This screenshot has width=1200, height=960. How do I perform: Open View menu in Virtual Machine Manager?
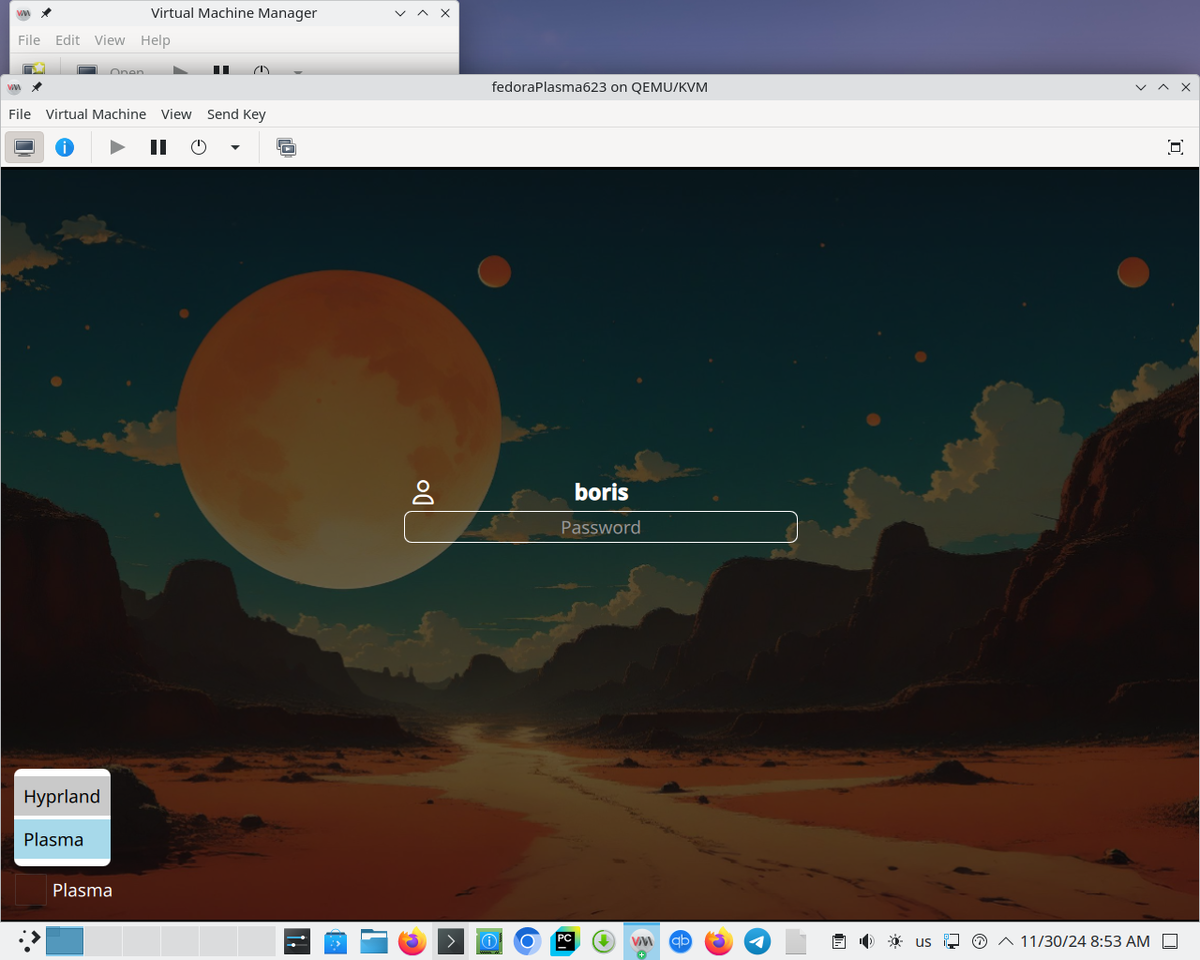[110, 40]
